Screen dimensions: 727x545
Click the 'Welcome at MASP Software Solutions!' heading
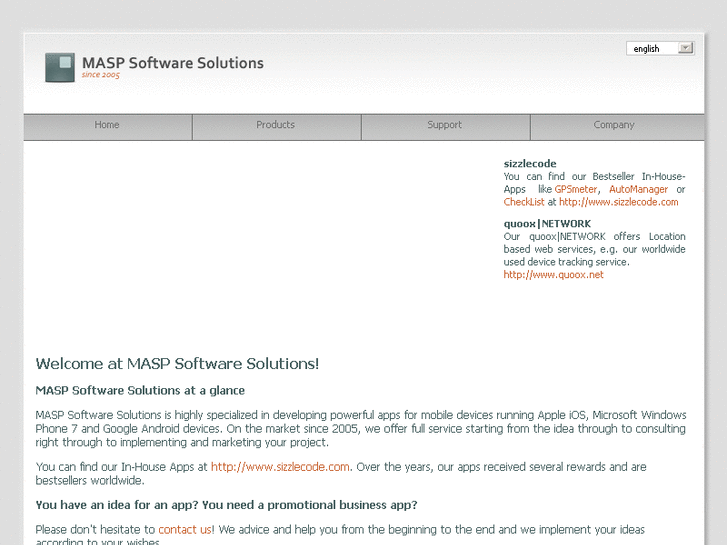177,364
